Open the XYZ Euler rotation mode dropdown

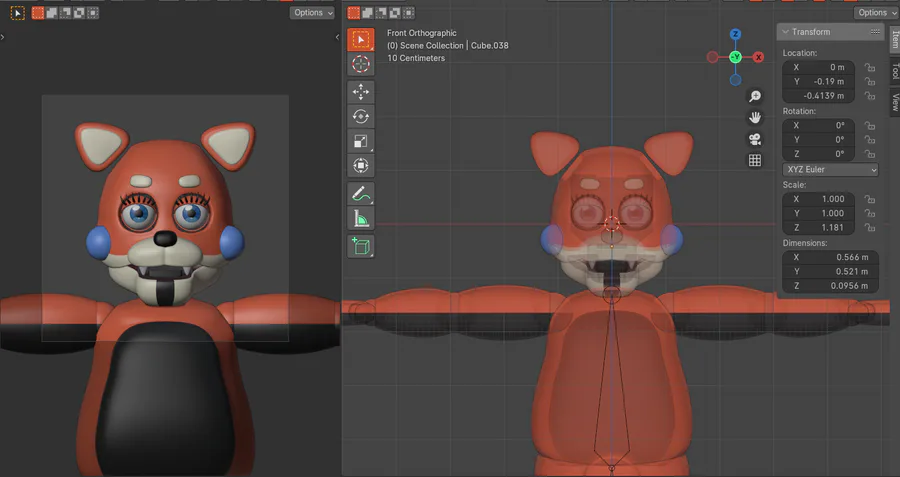pos(830,169)
